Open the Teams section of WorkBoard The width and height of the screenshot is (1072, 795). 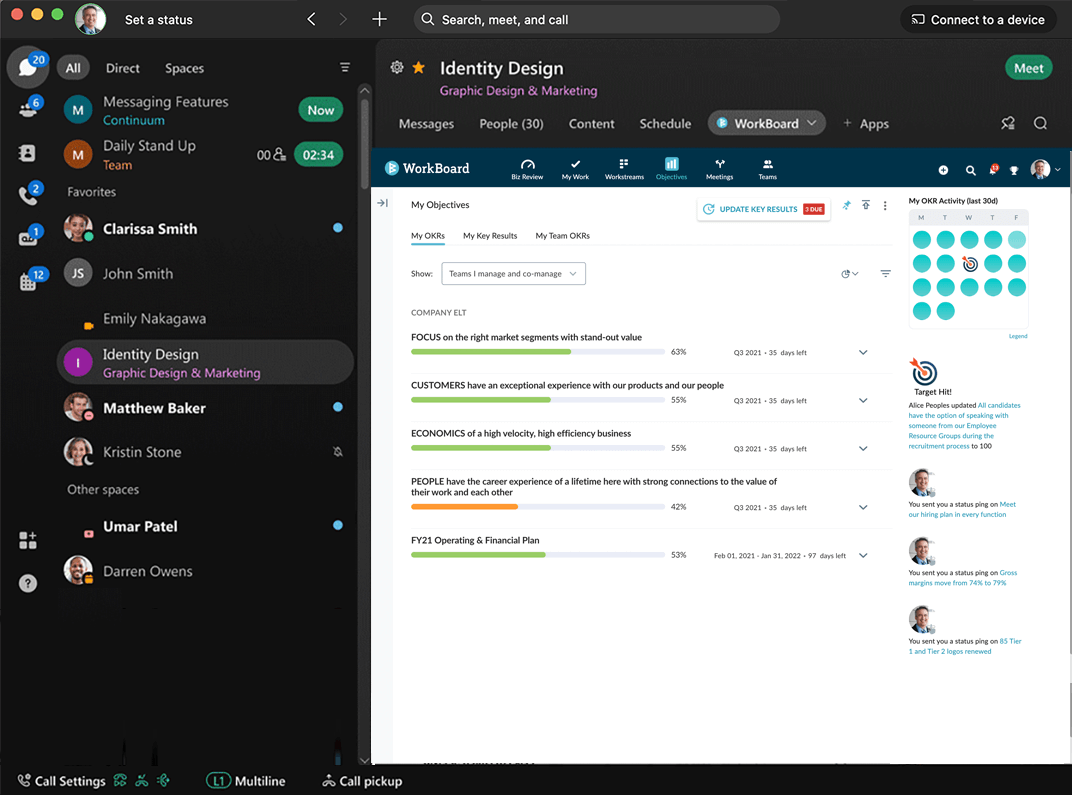767,168
